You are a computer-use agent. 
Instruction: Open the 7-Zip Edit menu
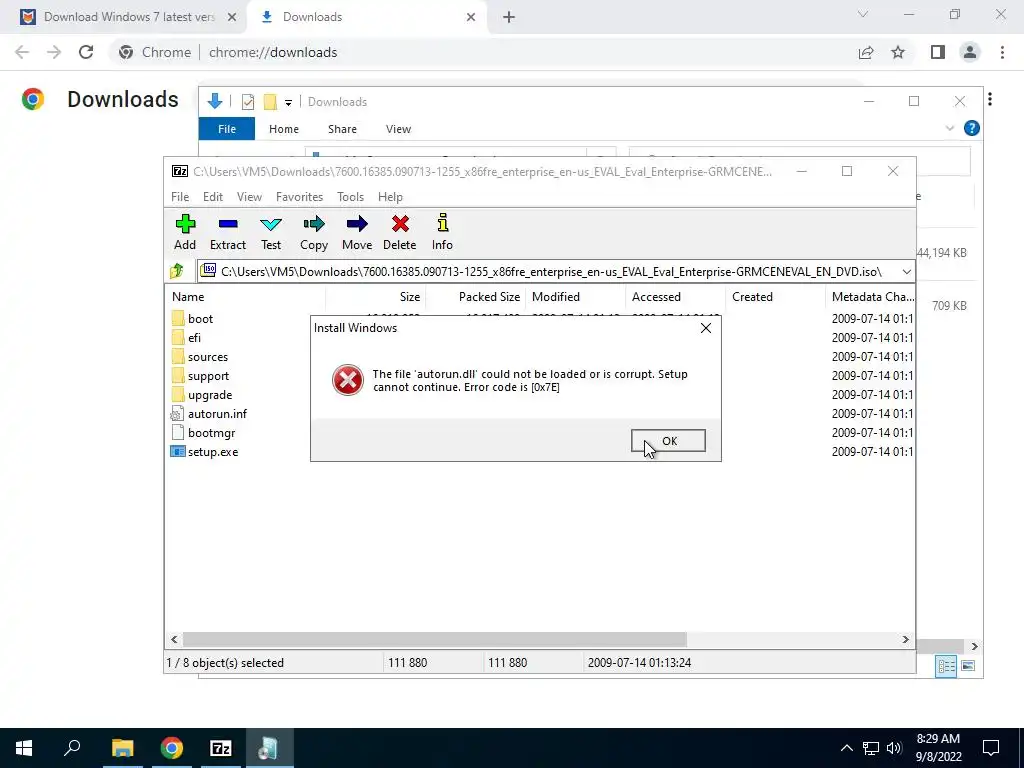click(x=212, y=197)
